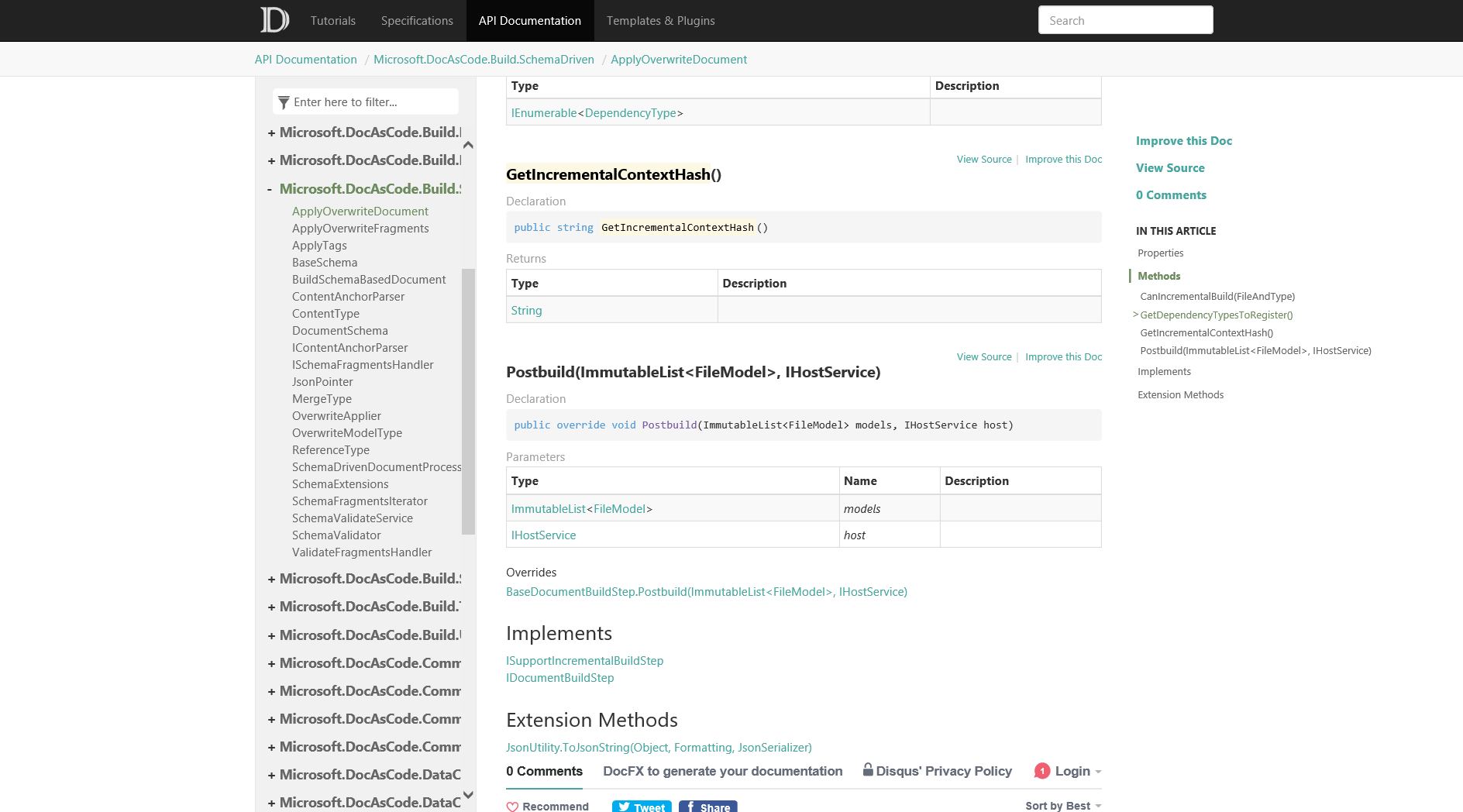This screenshot has width=1463, height=812.
Task: Click the Recommend heart icon
Action: click(x=513, y=807)
